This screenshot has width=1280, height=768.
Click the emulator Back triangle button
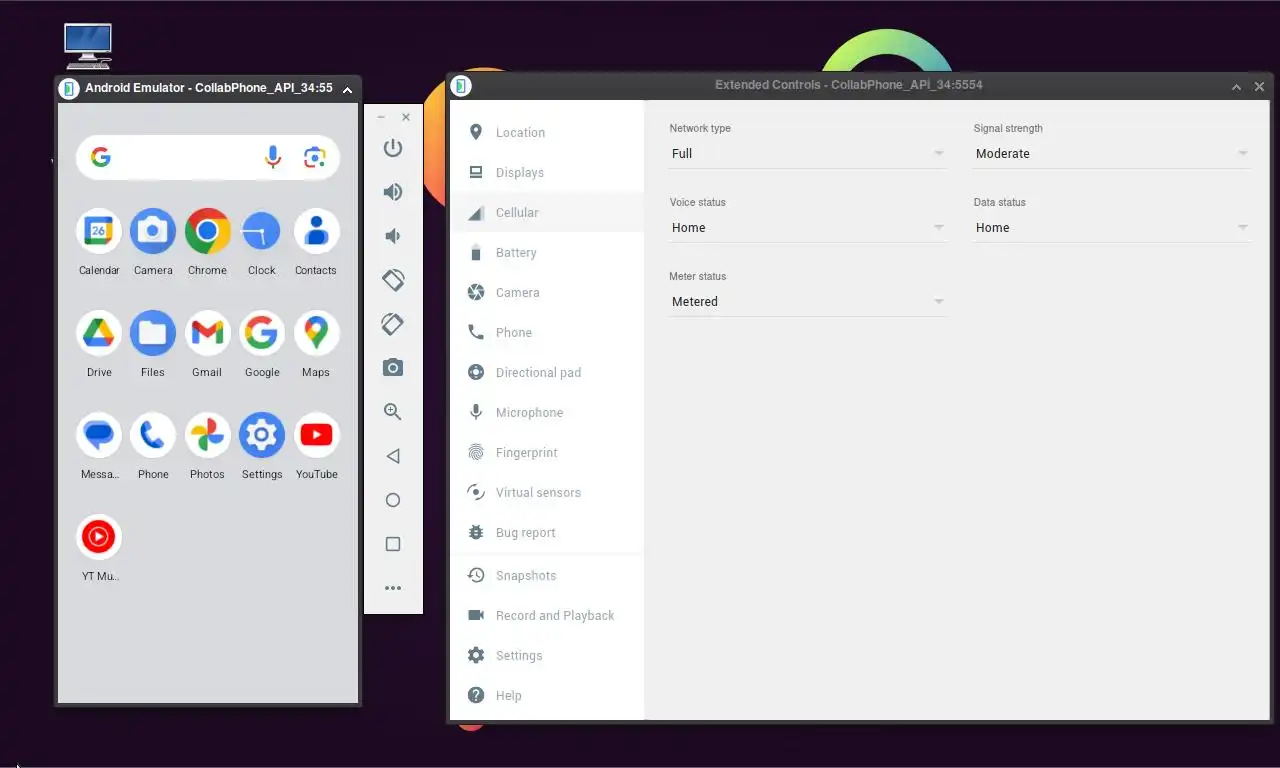click(x=393, y=456)
